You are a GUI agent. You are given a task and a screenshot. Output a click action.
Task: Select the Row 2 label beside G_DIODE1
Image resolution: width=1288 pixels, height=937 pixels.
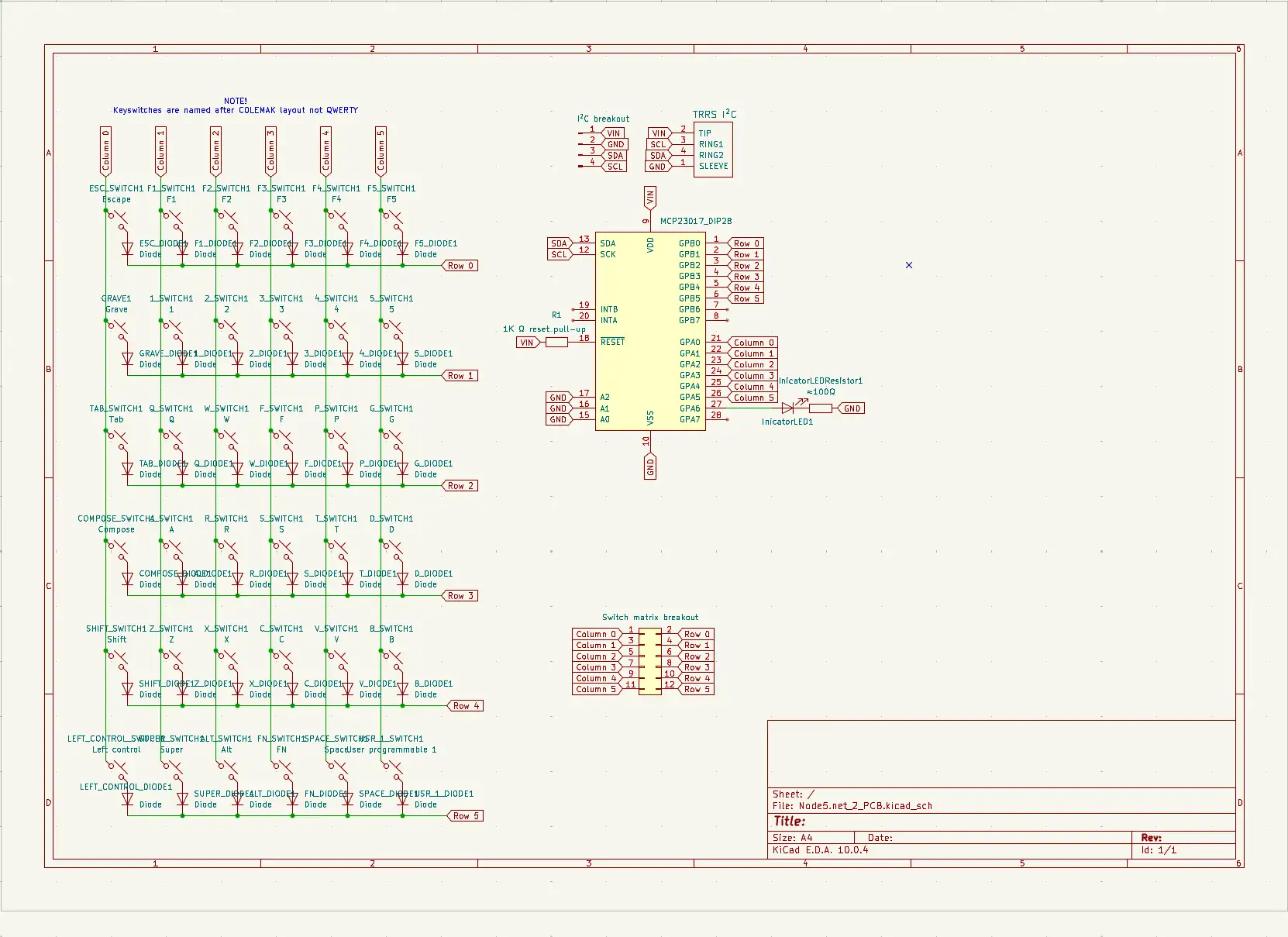tap(460, 486)
